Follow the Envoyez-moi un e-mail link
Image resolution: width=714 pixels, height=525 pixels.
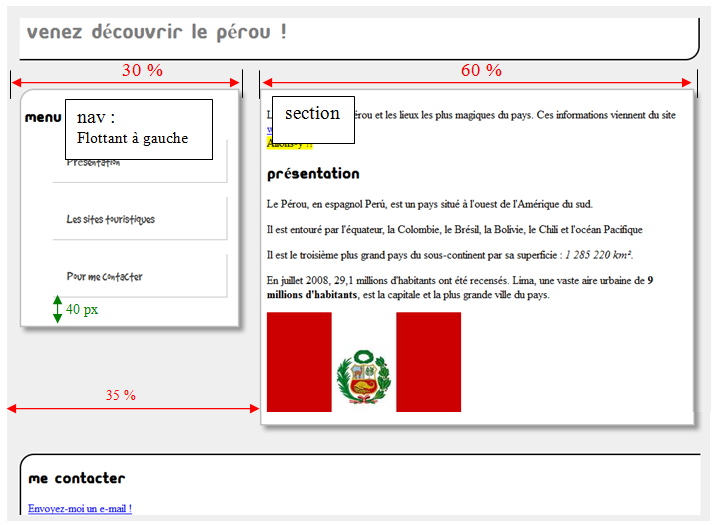[x=80, y=508]
